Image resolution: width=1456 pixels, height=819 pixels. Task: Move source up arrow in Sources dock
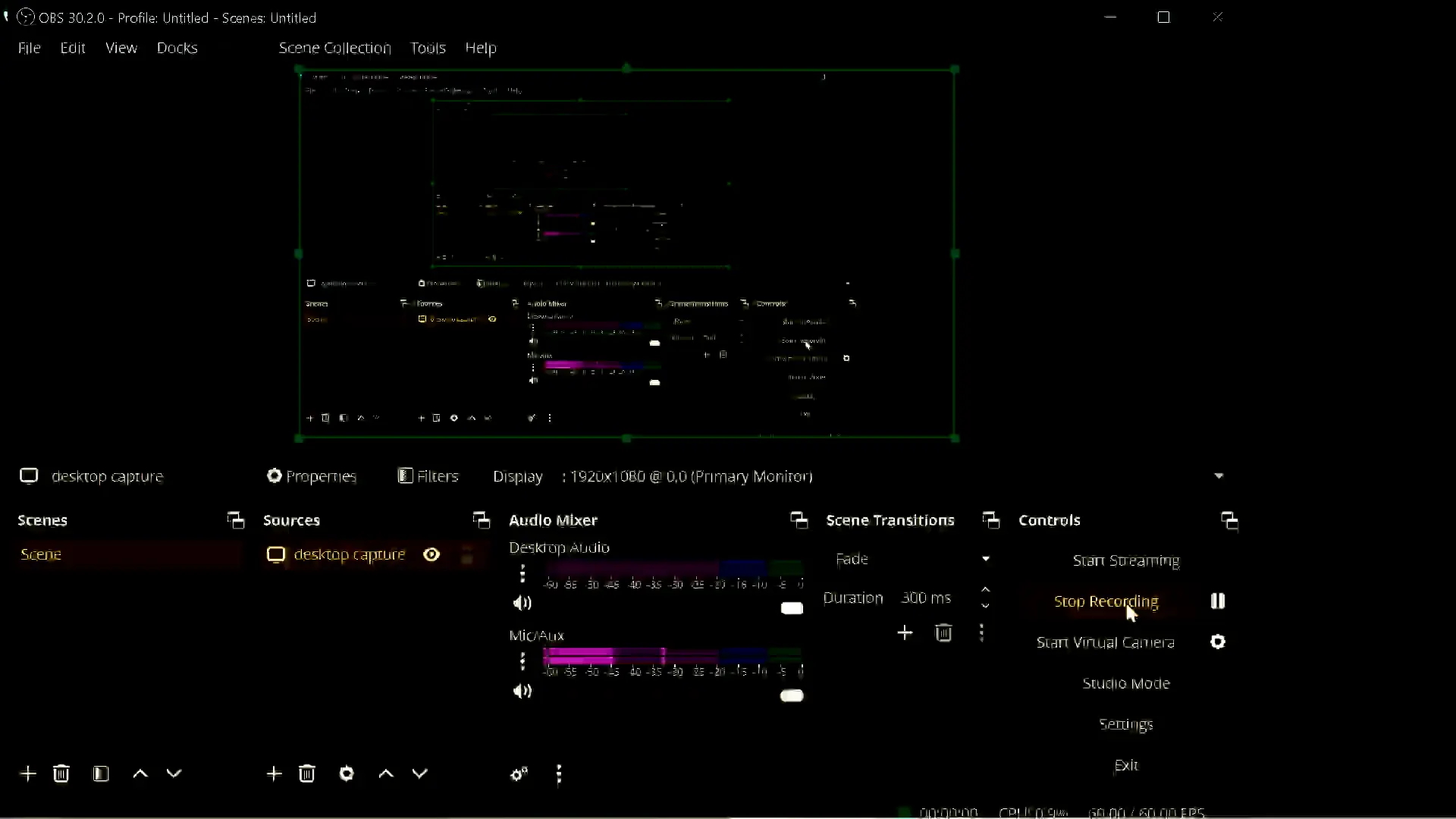pos(386,773)
